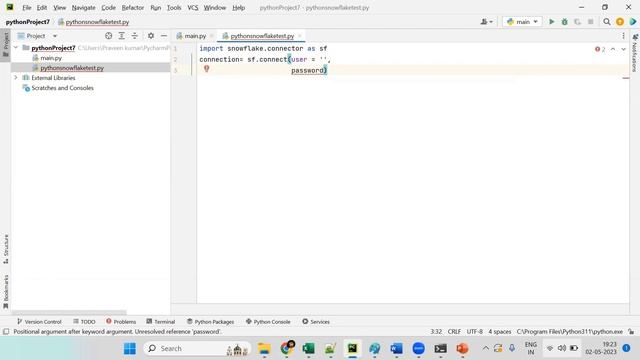Click the red error stripe mark on the editor scrollbar
The height and width of the screenshot is (360, 640).
pyautogui.click(x=626, y=78)
